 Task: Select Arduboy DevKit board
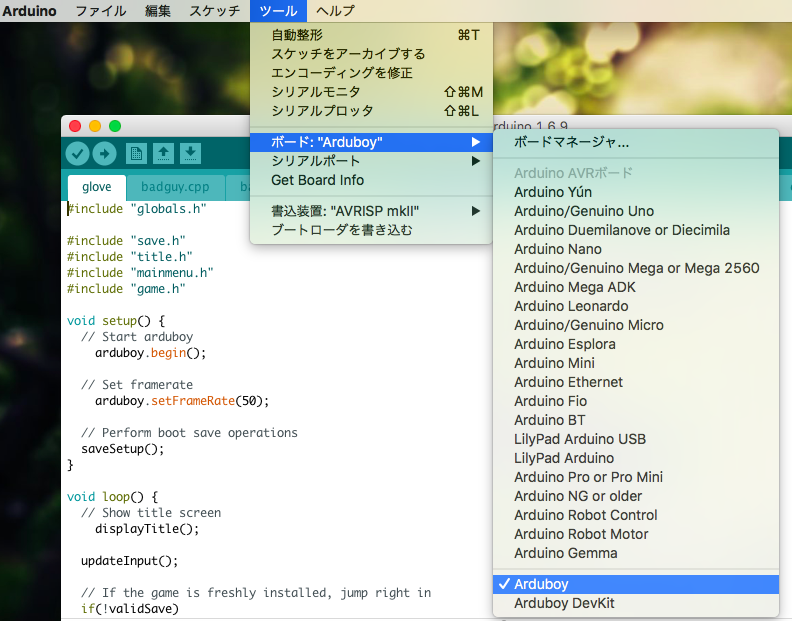click(x=636, y=603)
